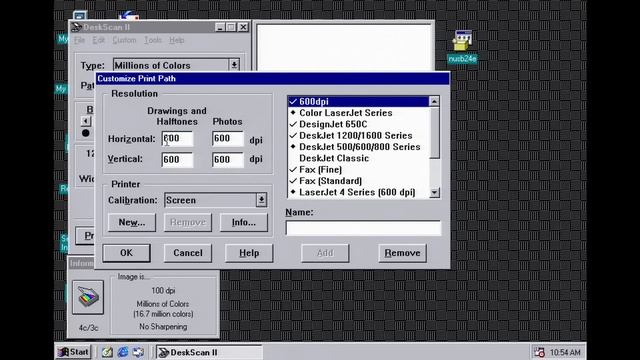Screen dimensions: 640x360
Task: Open the Edit menu in DeskScan II
Action: point(98,40)
